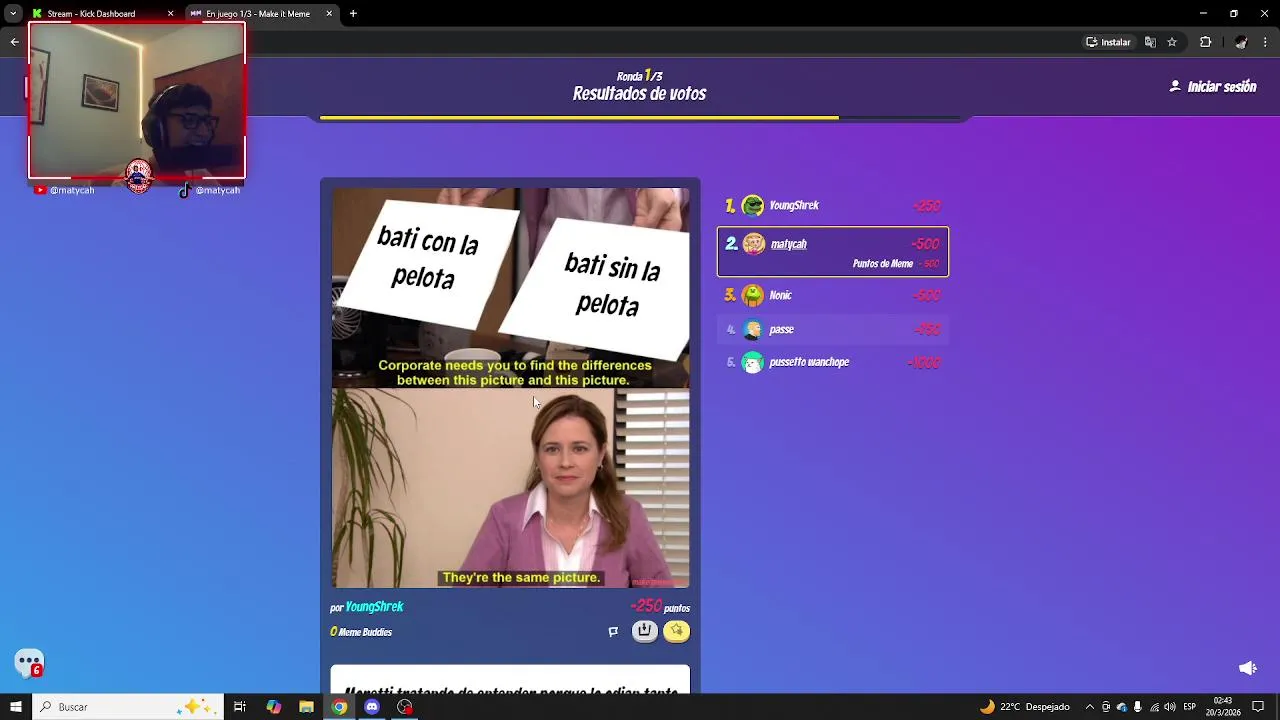Favorite the meme with the star button
The width and height of the screenshot is (1280, 720).
(677, 631)
